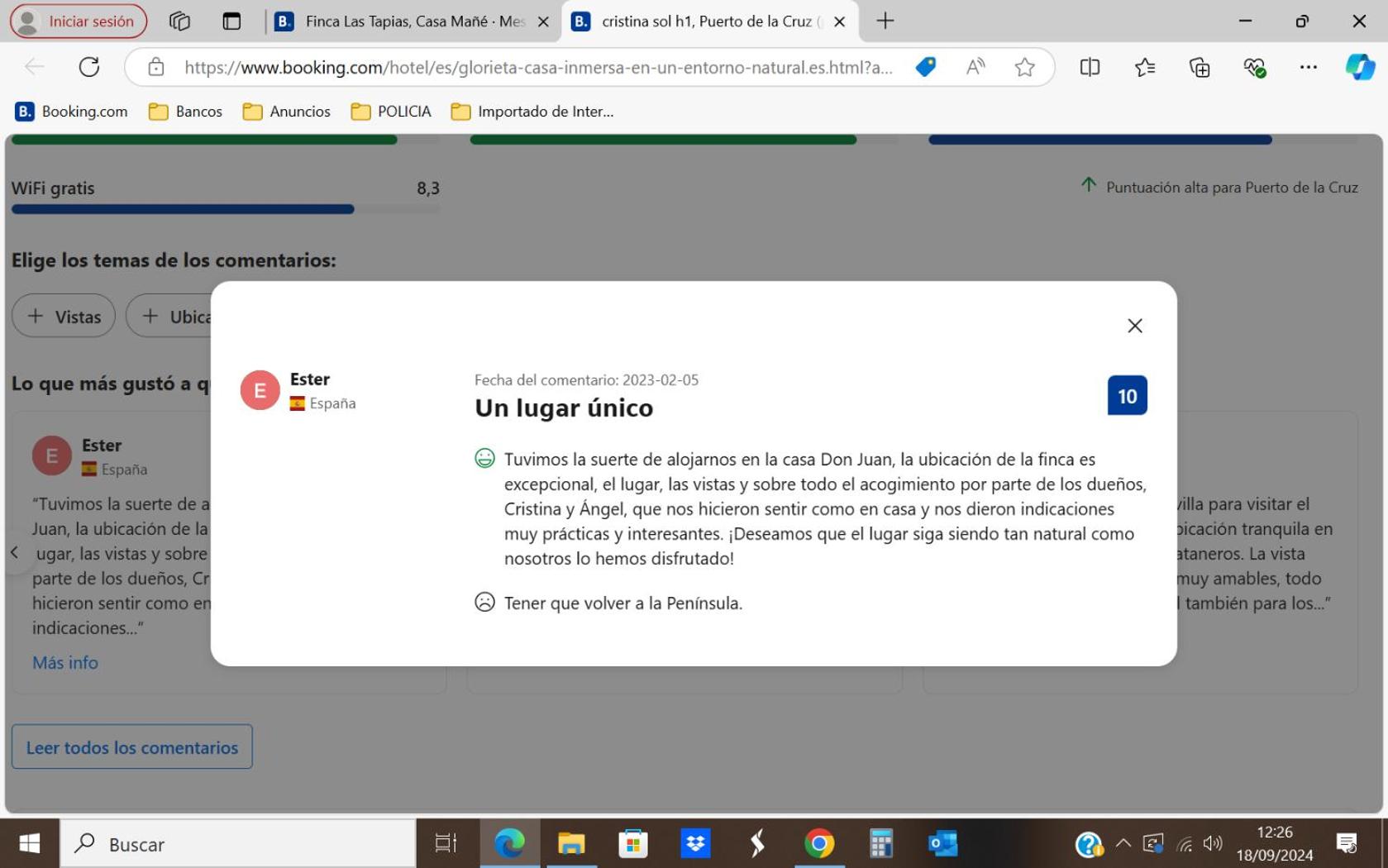
Task: Open the Favorites list icon
Action: coord(1145,67)
